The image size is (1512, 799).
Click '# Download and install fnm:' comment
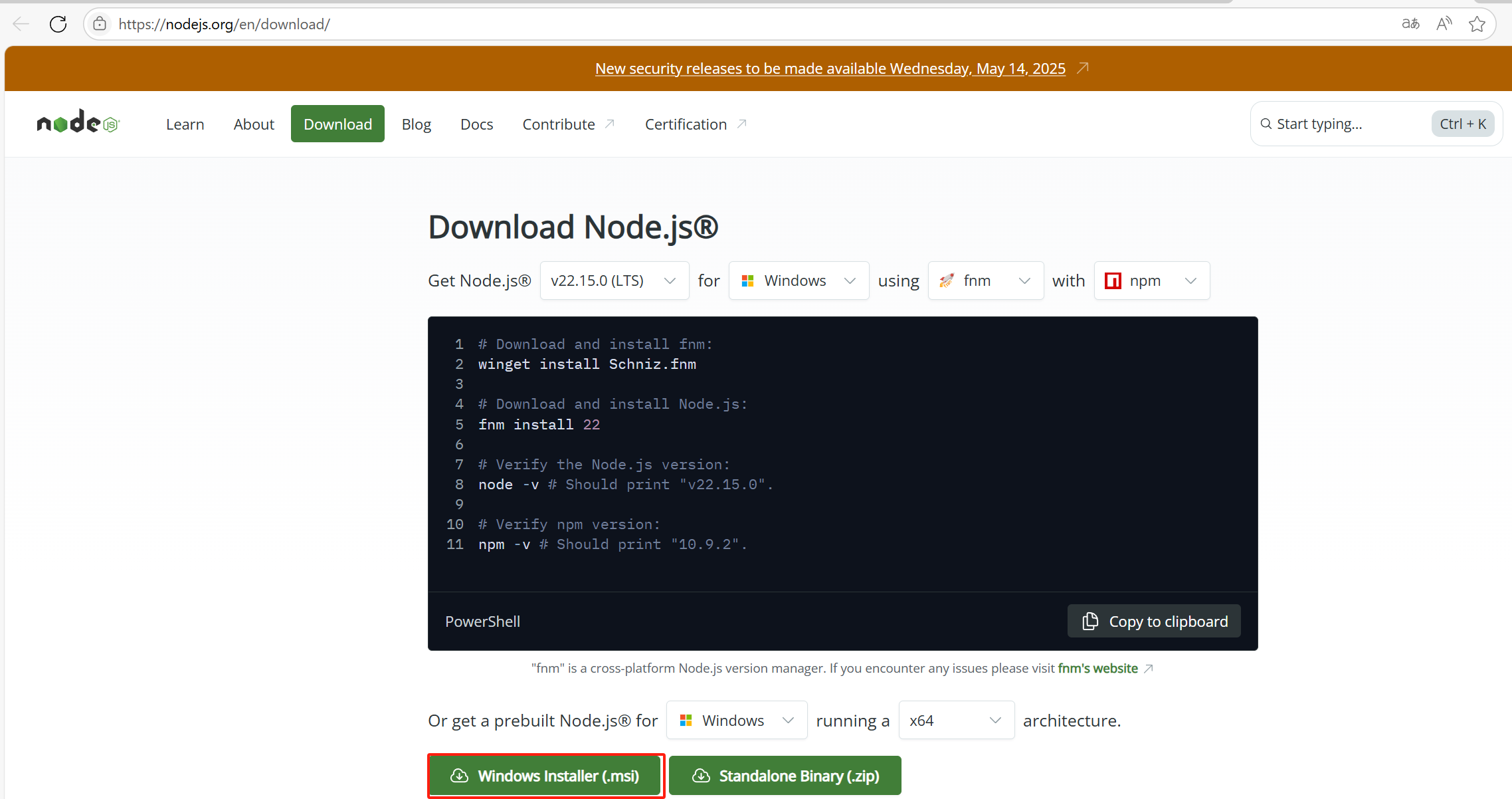point(595,344)
